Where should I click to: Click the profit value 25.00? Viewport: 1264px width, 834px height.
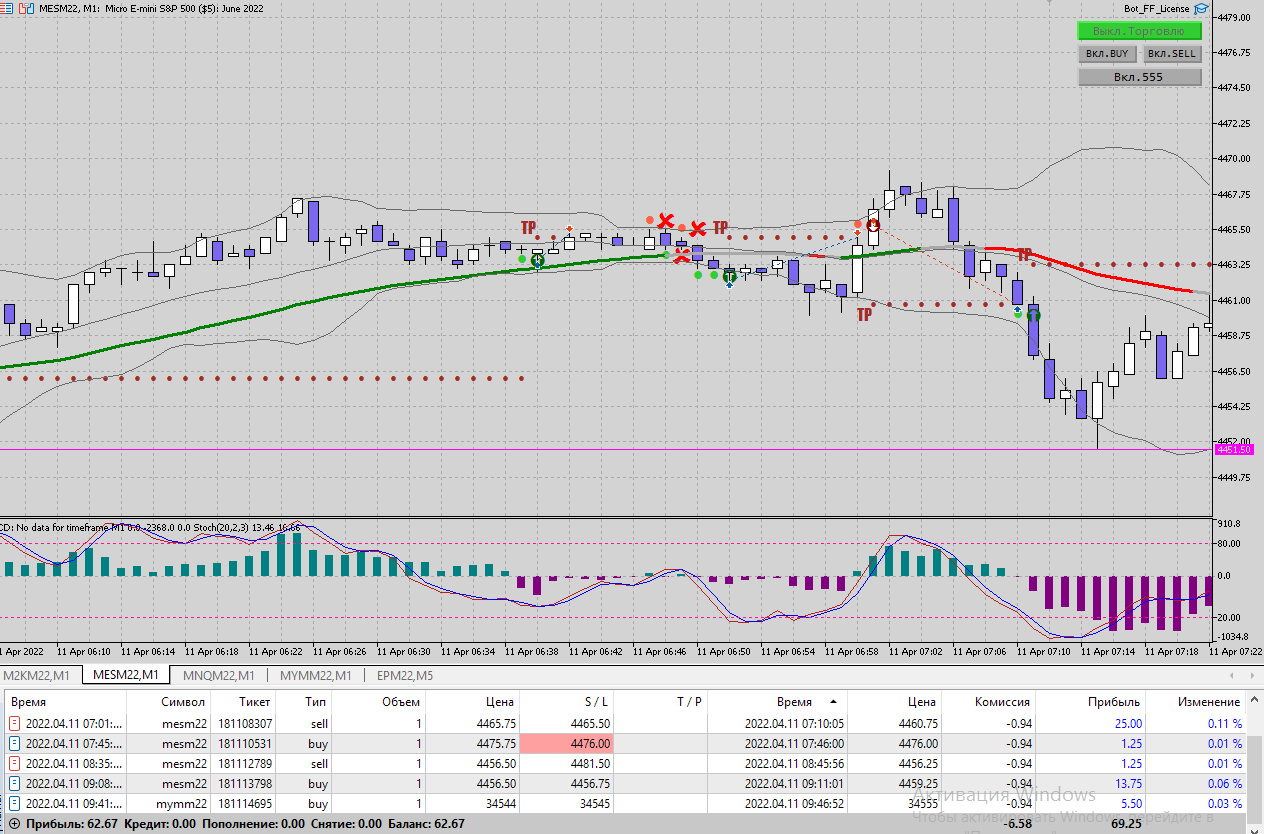tap(1129, 723)
